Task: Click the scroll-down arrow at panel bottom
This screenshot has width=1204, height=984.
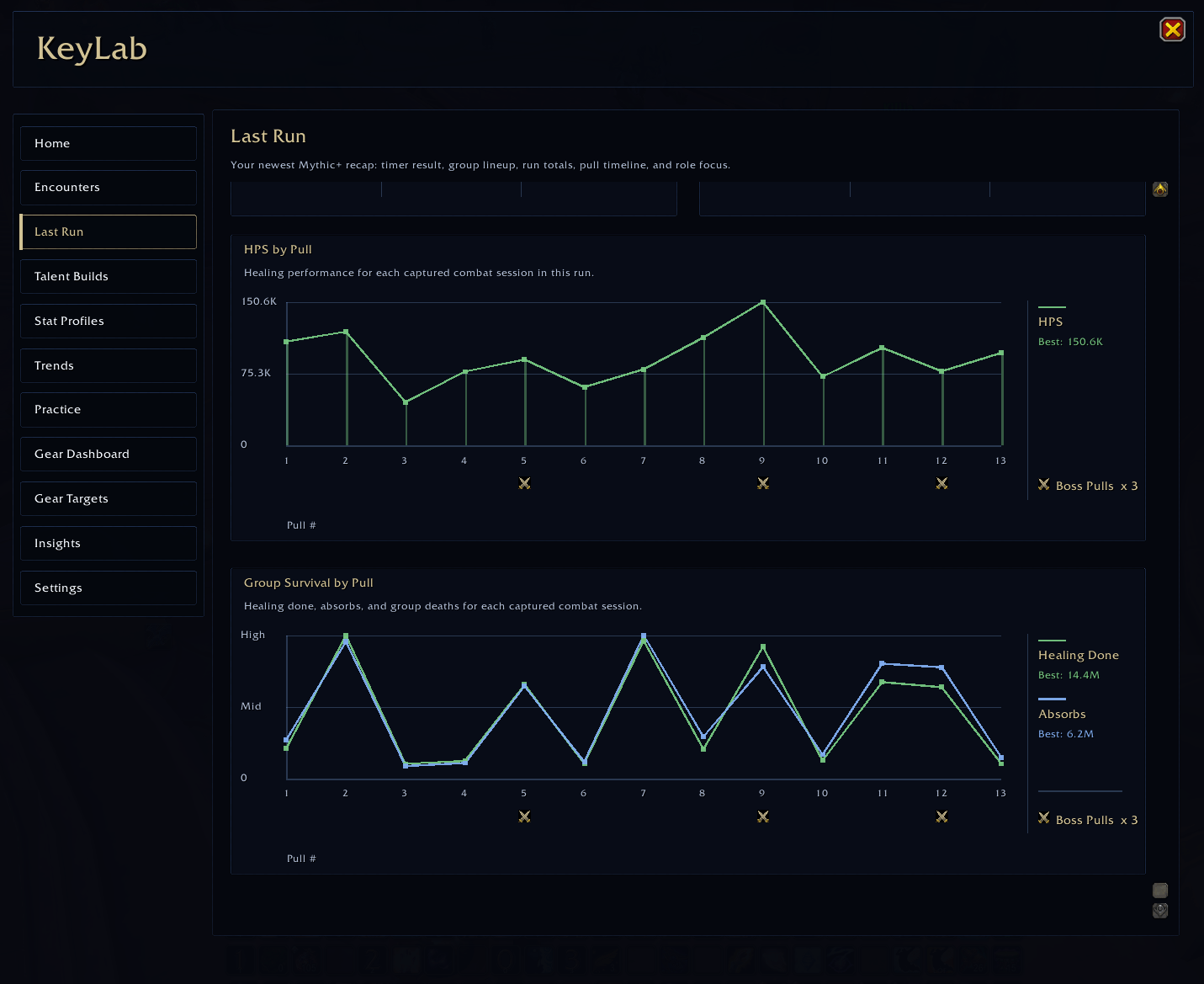Action: (1160, 911)
